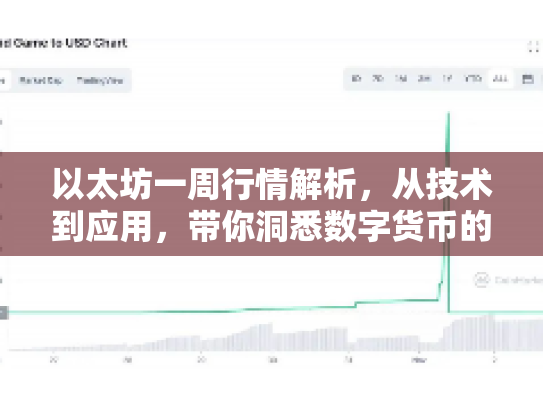Select the 3M time range
The height and width of the screenshot is (408, 543).
(424, 79)
